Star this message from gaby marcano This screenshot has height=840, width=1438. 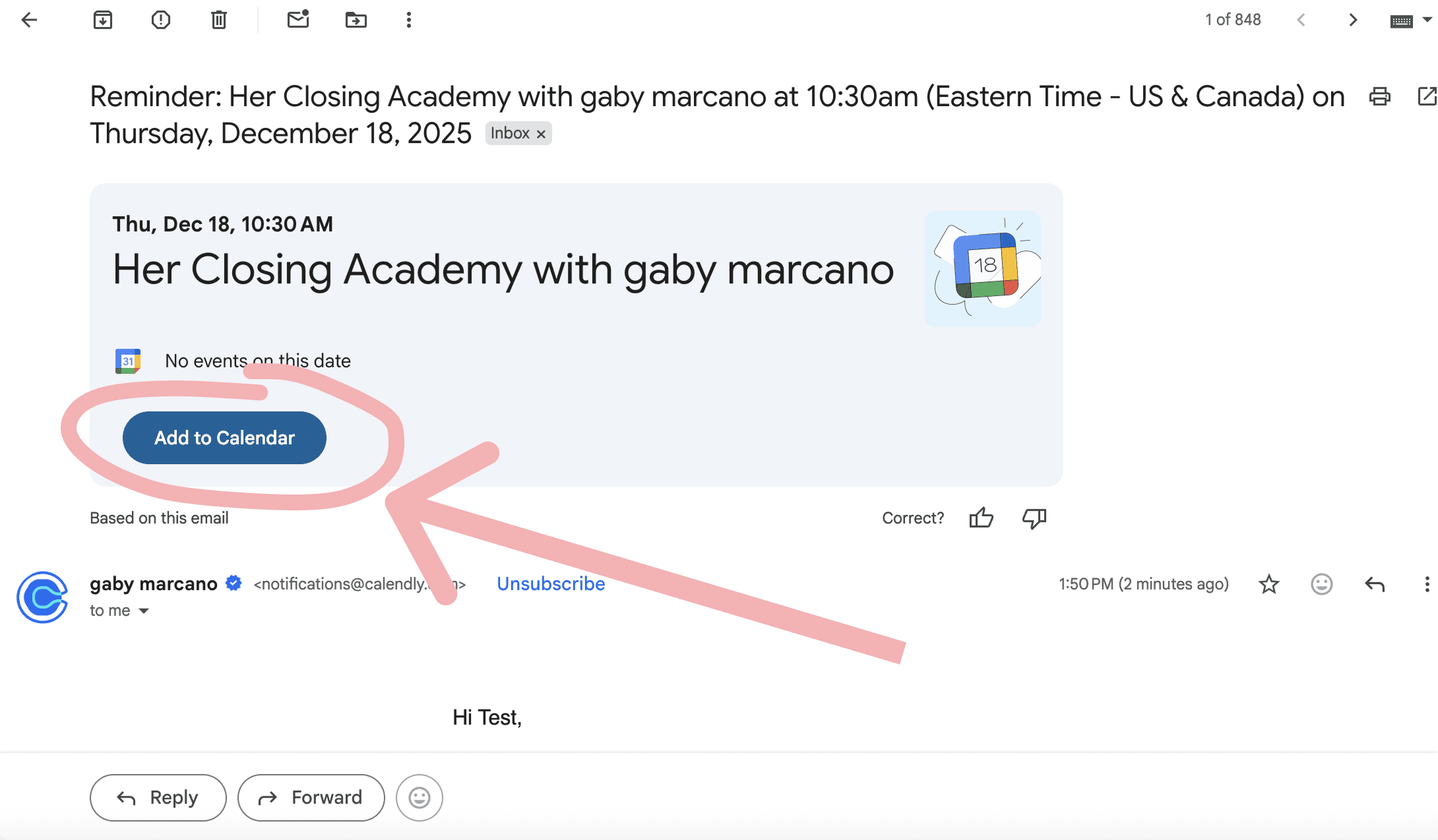coord(1268,584)
